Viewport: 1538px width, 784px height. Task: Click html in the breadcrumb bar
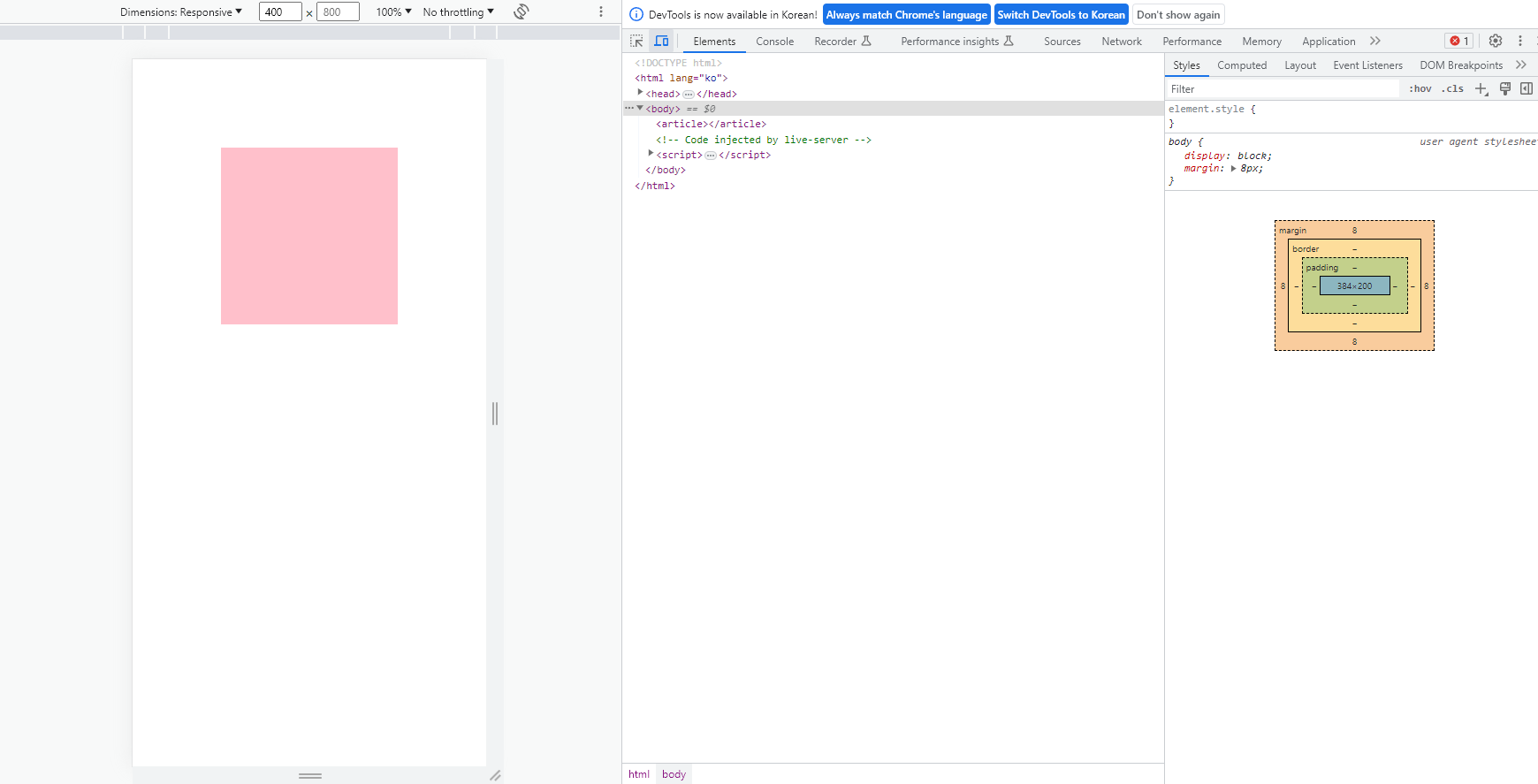pyautogui.click(x=639, y=773)
